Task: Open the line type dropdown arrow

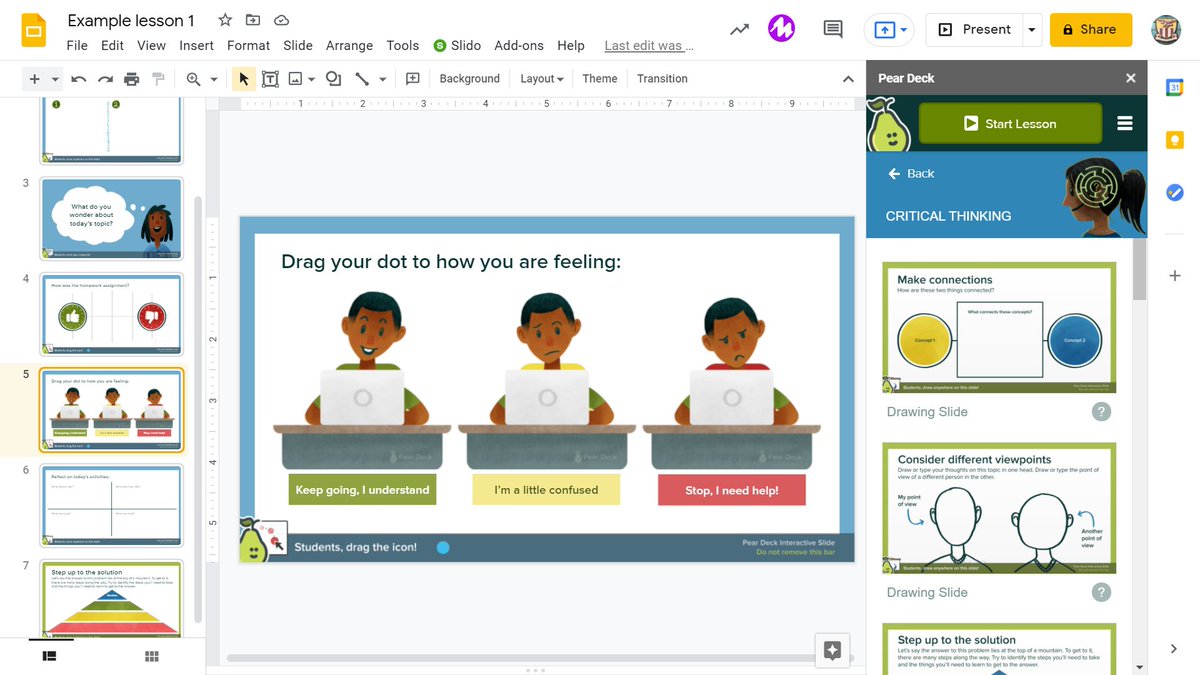Action: pyautogui.click(x=383, y=79)
